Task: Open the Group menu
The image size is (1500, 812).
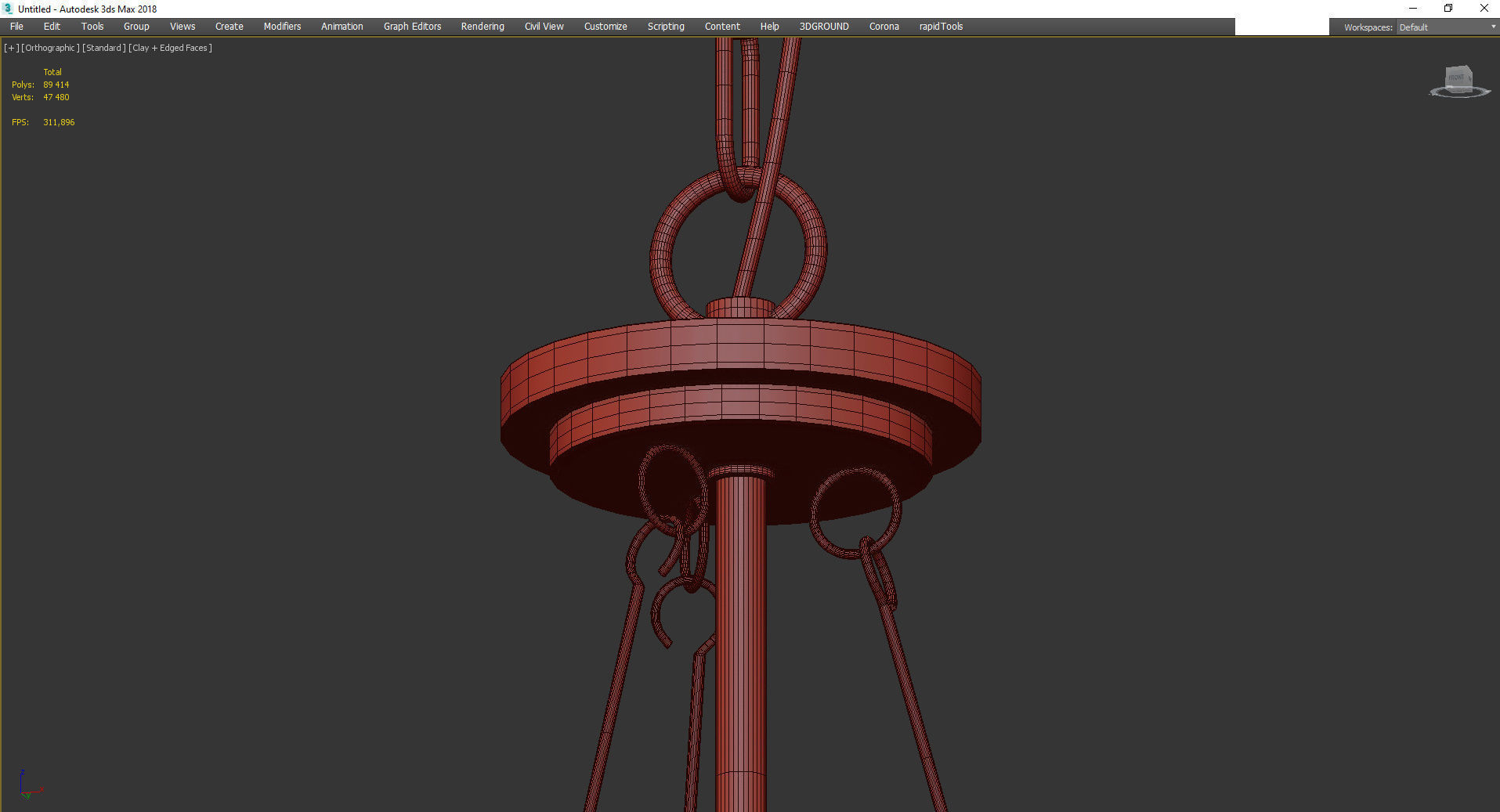Action: [x=136, y=27]
